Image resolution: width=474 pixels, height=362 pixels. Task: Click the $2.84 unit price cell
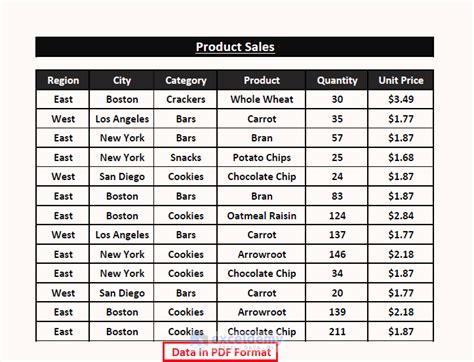pos(401,216)
